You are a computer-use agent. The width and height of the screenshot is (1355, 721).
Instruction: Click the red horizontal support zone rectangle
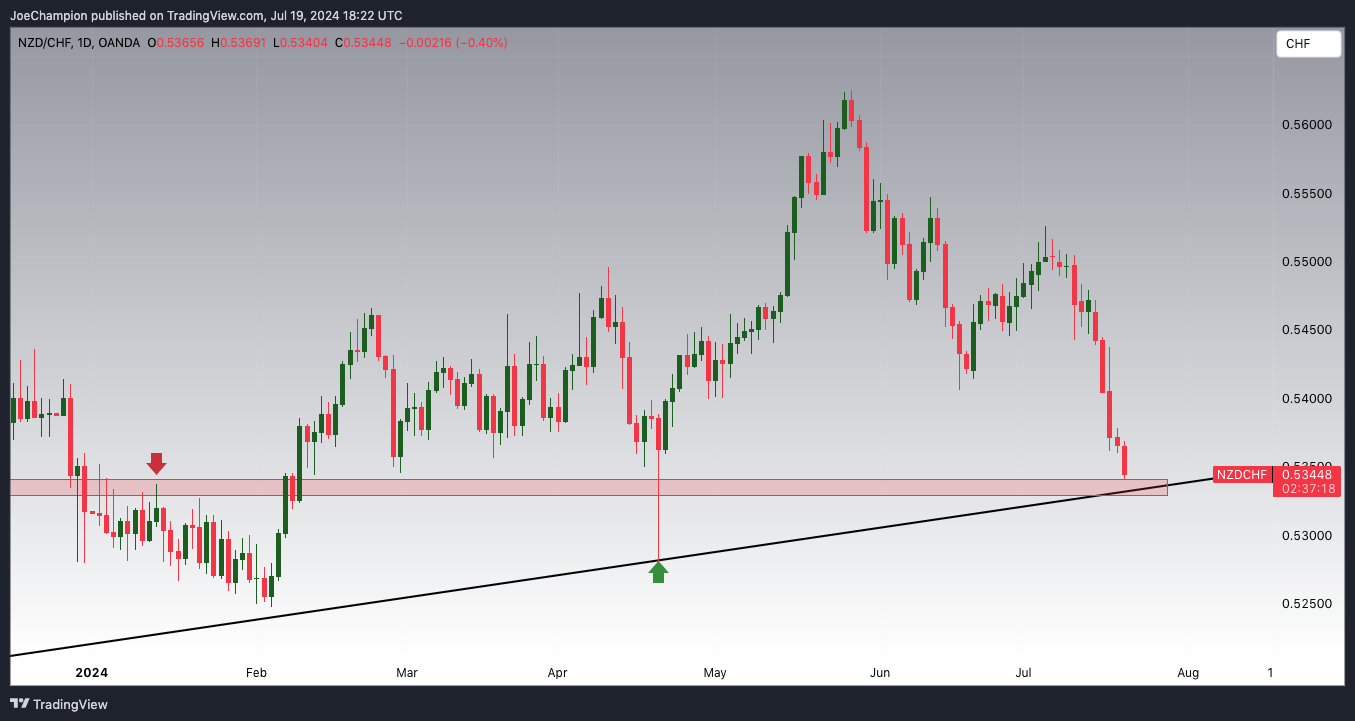[588, 487]
